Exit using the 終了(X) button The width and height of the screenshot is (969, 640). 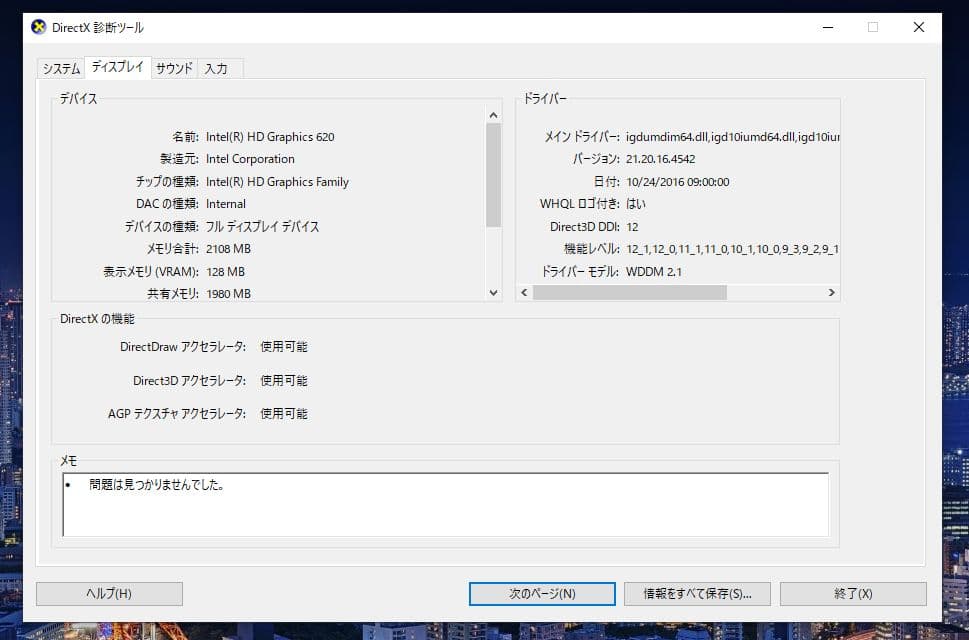[x=853, y=594]
